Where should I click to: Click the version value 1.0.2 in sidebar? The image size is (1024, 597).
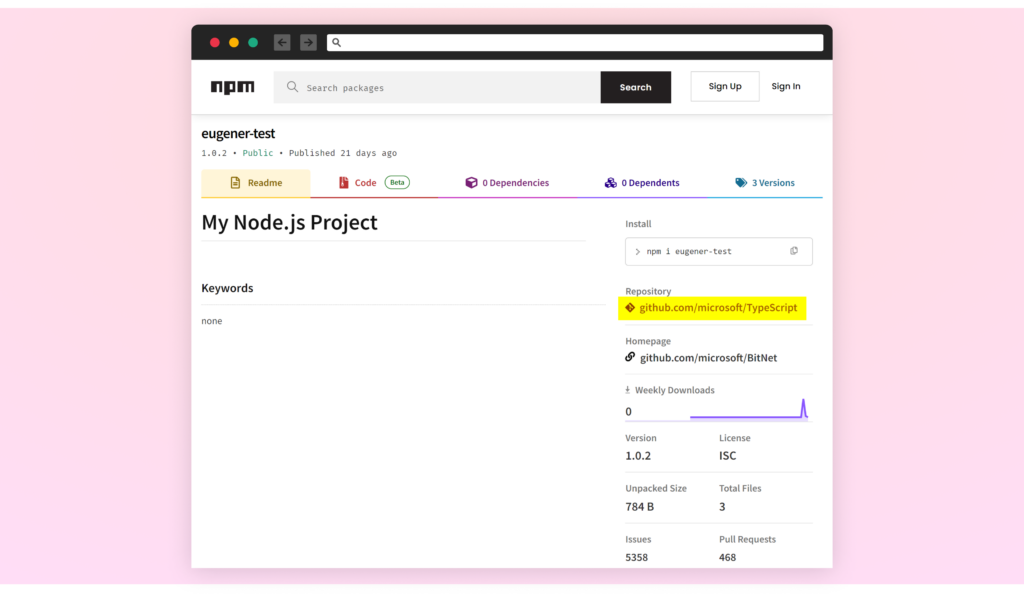coord(638,456)
